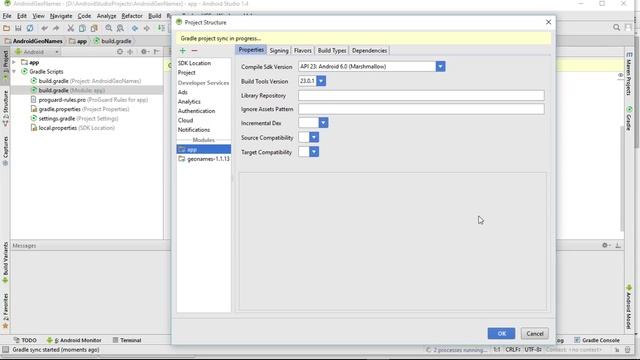
Task: Click the Messages panel hide icon
Action: tap(618, 245)
